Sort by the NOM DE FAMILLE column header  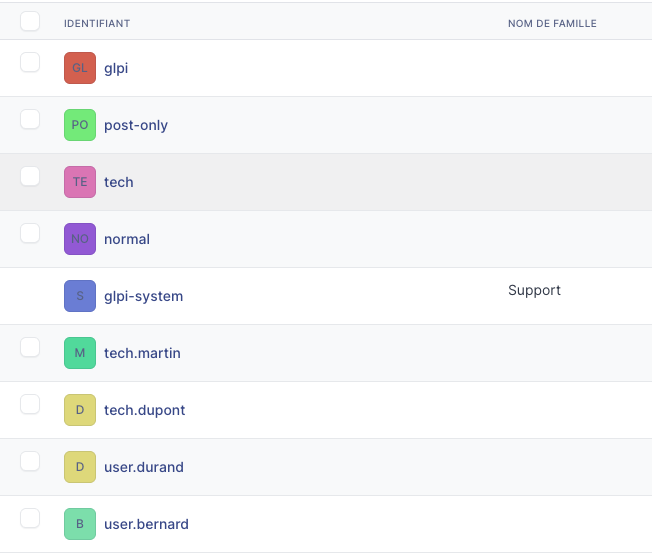tap(552, 24)
